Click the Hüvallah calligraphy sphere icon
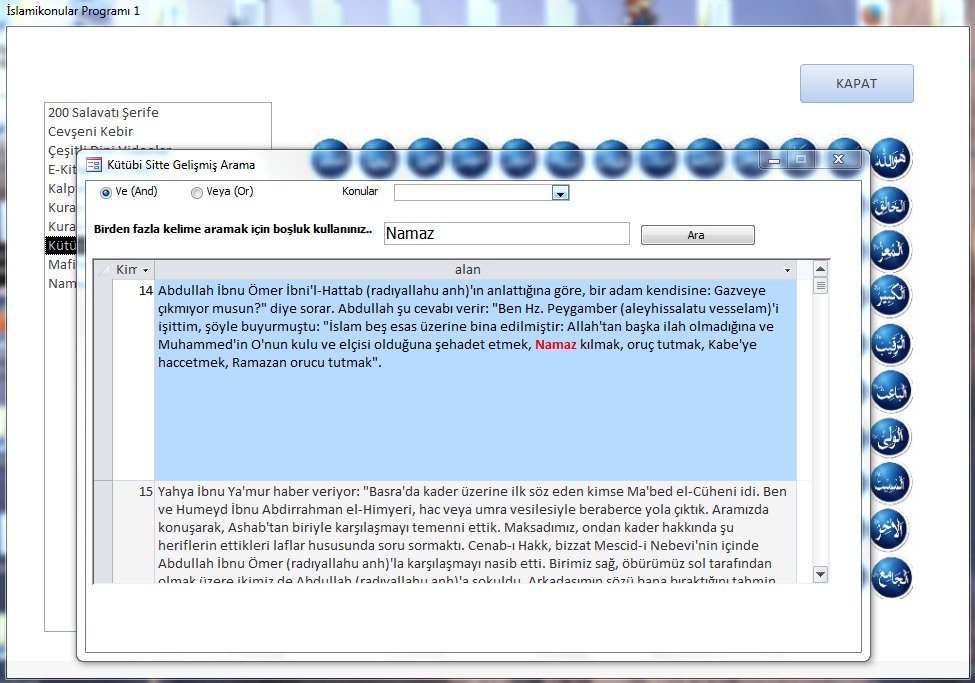This screenshot has height=683, width=975. (x=890, y=159)
